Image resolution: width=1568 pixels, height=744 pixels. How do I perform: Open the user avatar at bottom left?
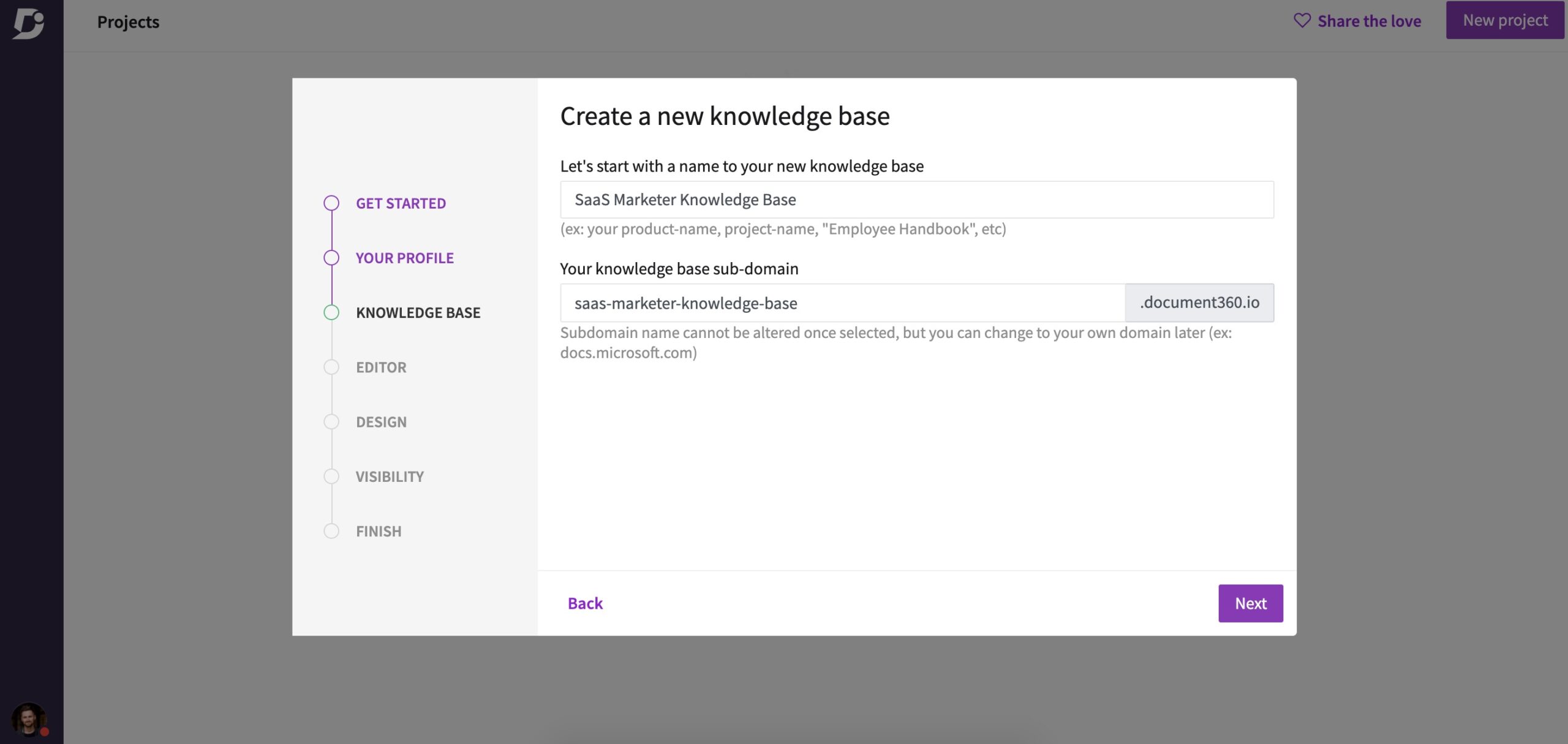tap(29, 719)
